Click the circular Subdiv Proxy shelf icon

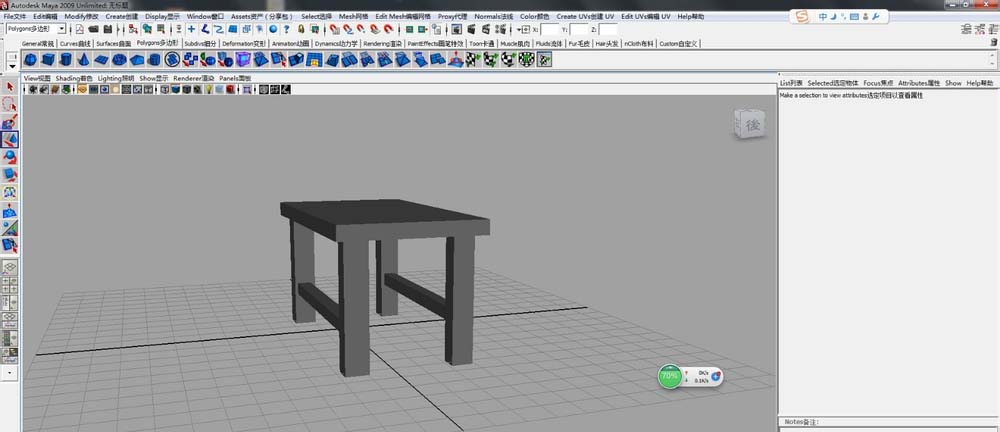[172, 60]
